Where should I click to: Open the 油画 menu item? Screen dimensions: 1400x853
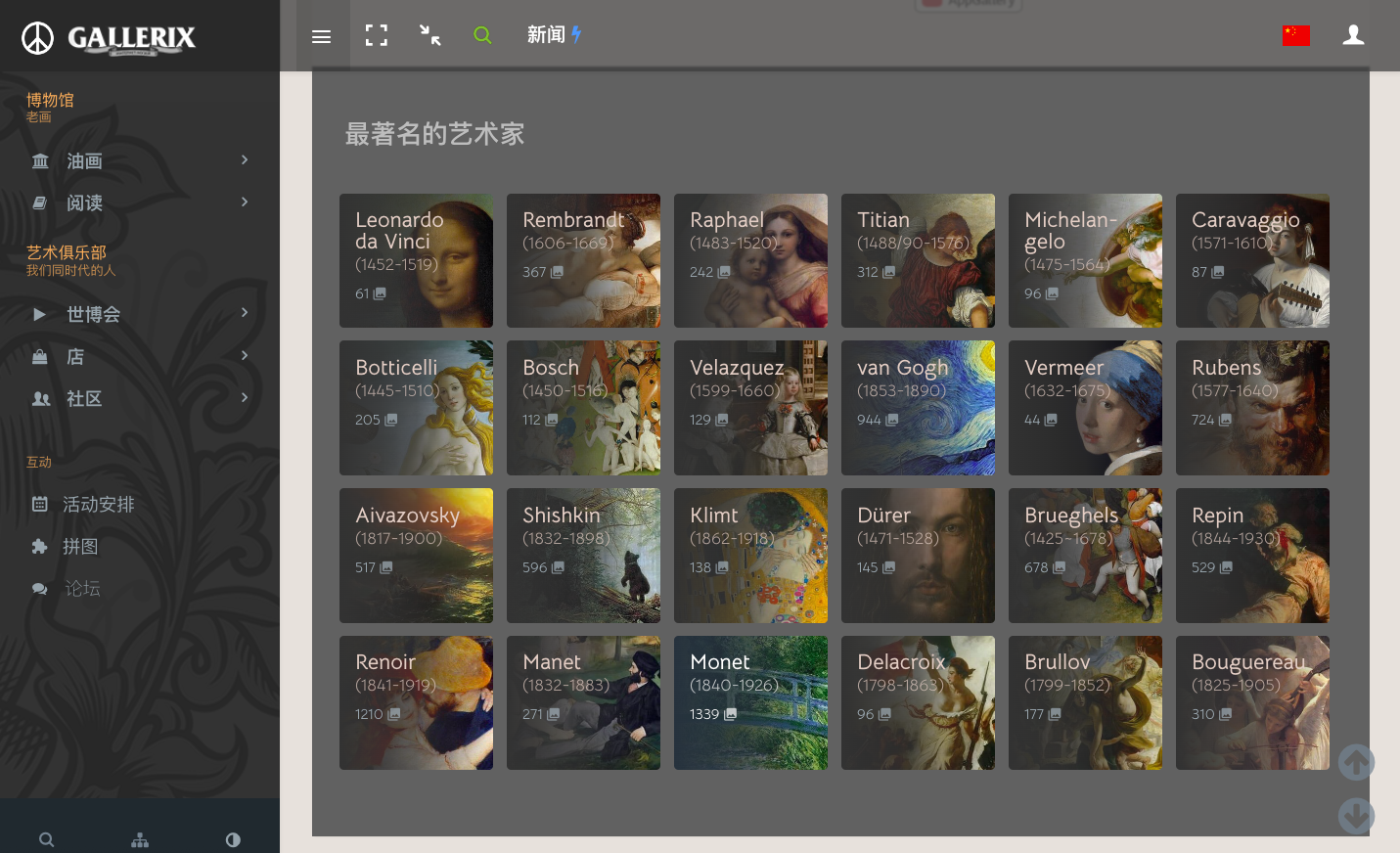84,160
